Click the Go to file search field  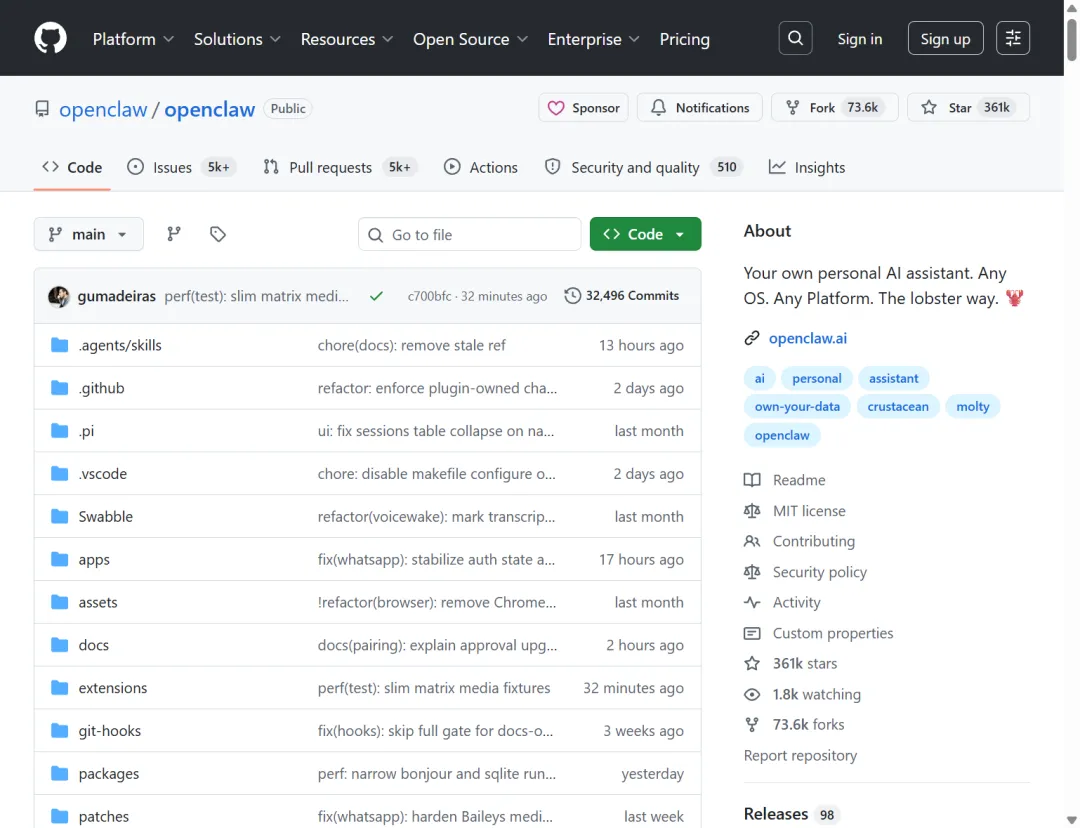coord(469,234)
